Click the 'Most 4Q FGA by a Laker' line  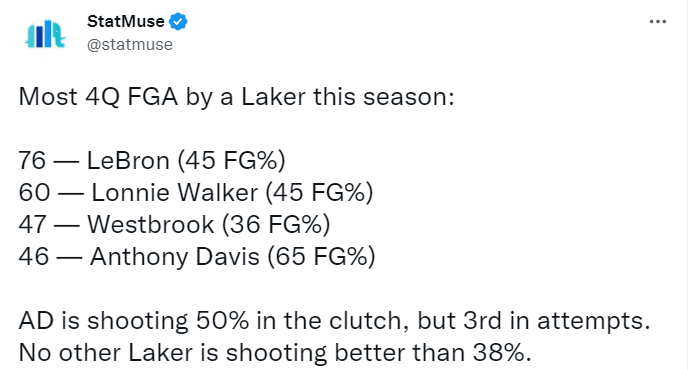236,97
